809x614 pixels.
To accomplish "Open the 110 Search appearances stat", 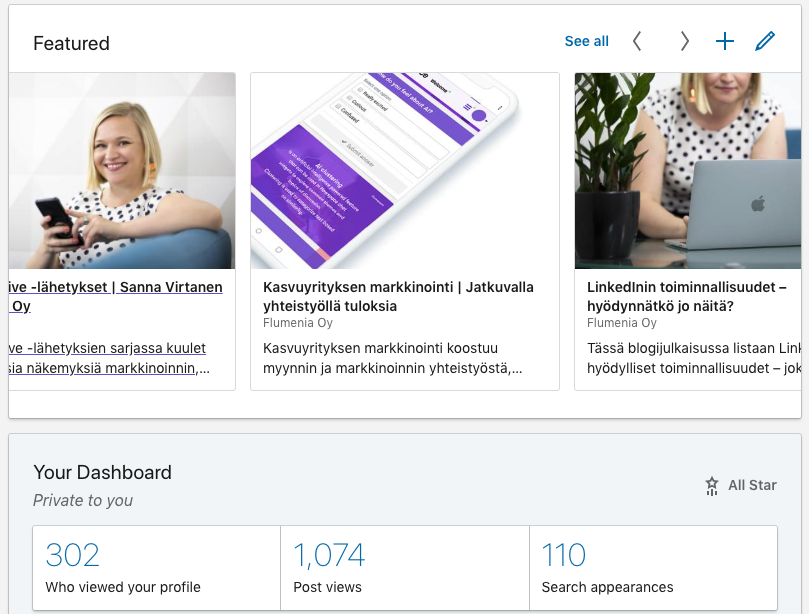I will pos(653,568).
